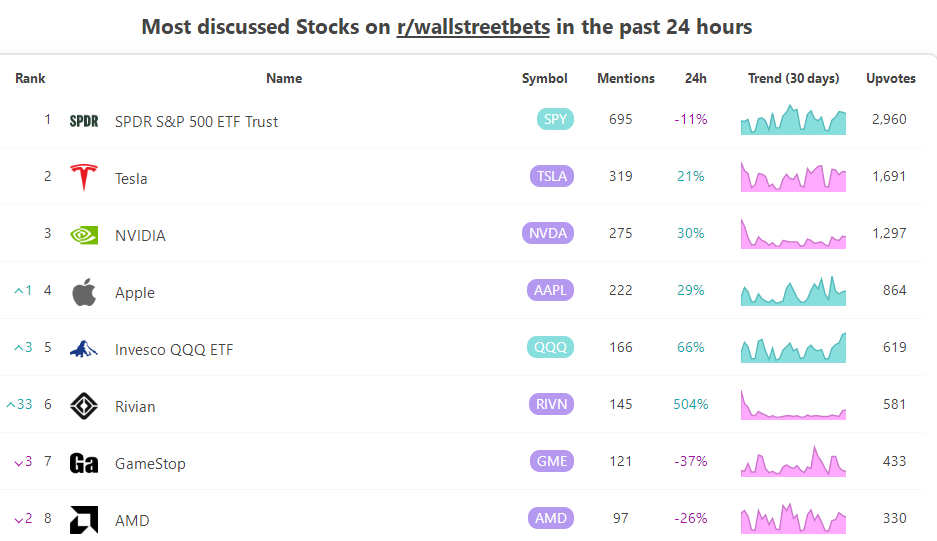
Task: Open the SPDR S&P 500 ETF Trust link
Action: pyautogui.click(x=196, y=122)
